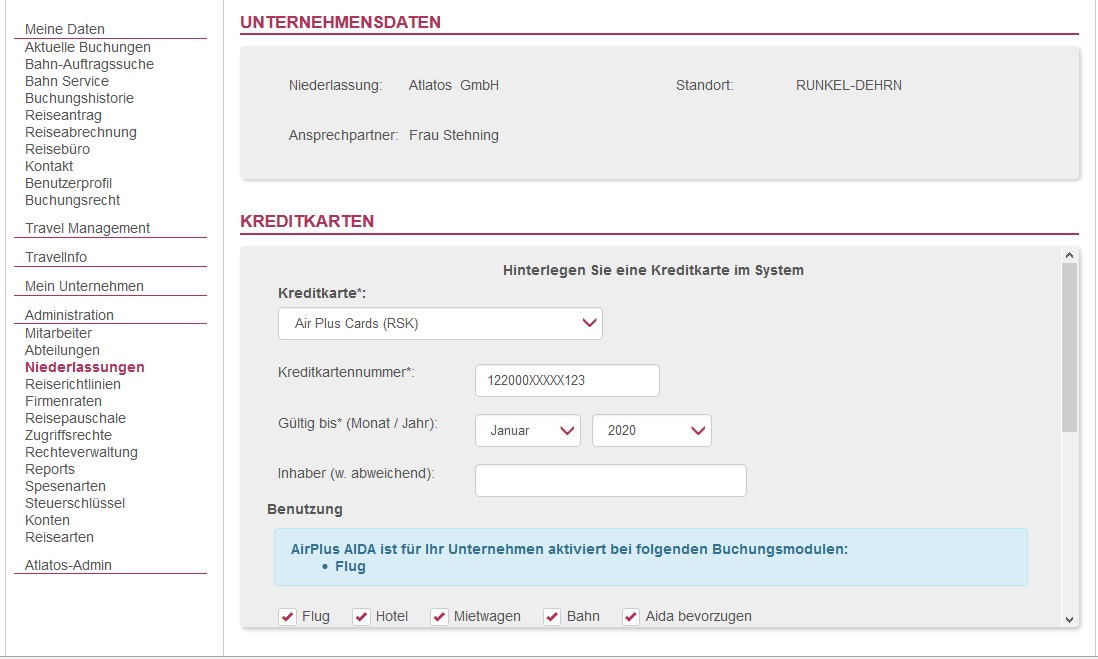The image size is (1098, 659).
Task: Toggle the Flug checkbox
Action: click(287, 616)
